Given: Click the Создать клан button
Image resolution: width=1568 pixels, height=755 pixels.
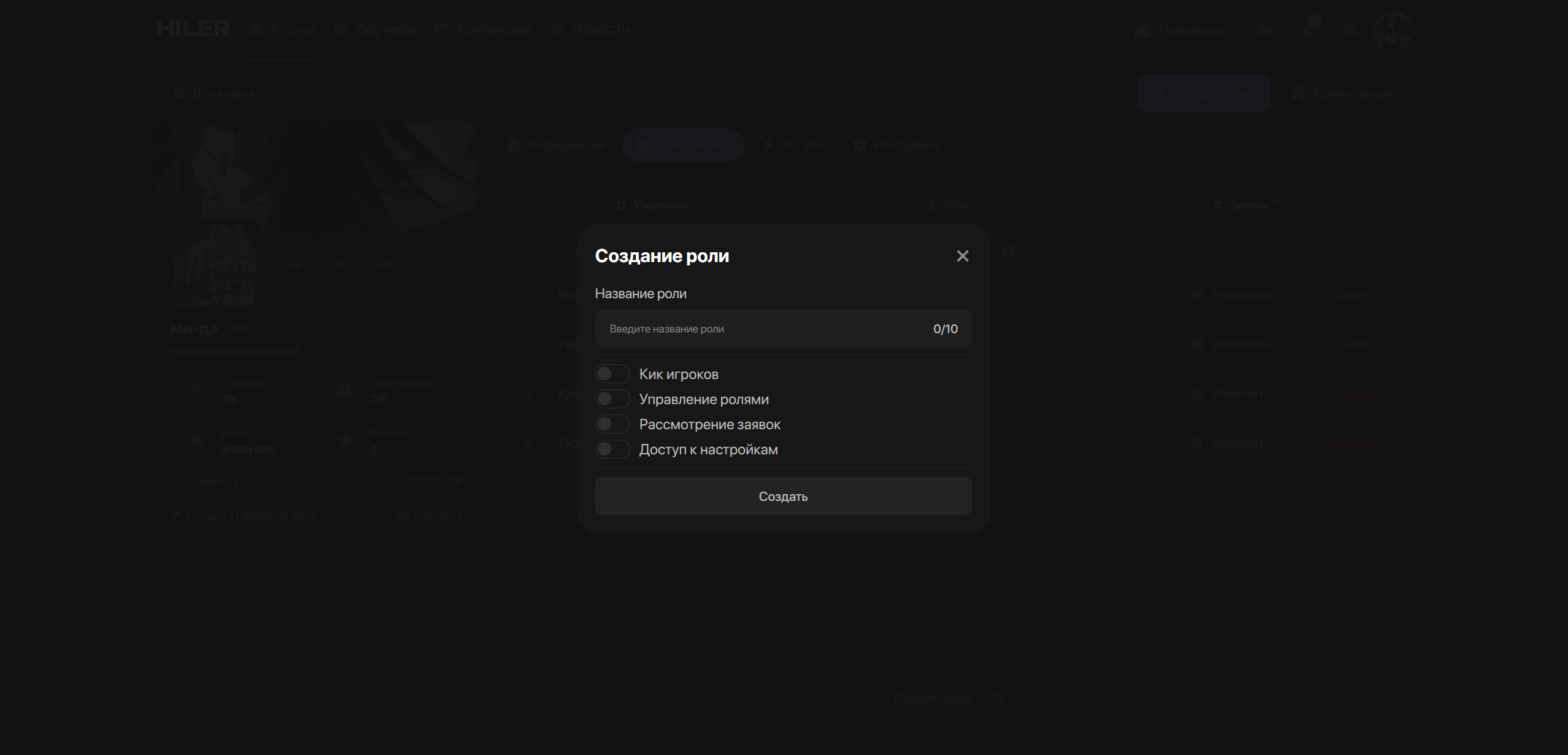Looking at the screenshot, I should point(1204,93).
